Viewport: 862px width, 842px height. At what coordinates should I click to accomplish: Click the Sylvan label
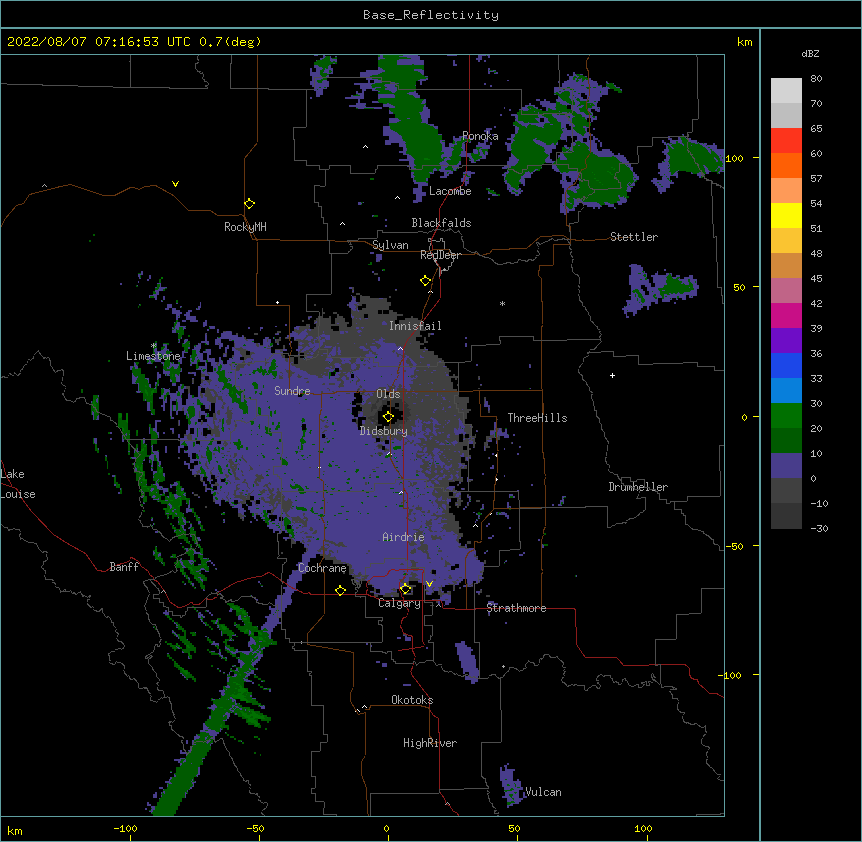click(x=390, y=245)
